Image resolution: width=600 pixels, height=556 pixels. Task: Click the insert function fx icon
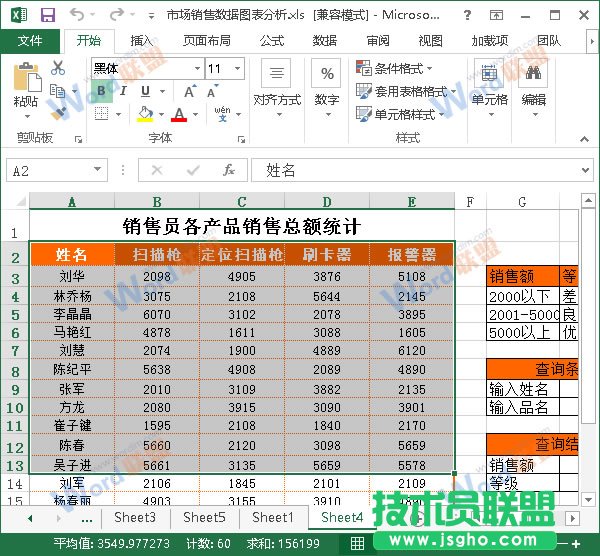tap(229, 170)
